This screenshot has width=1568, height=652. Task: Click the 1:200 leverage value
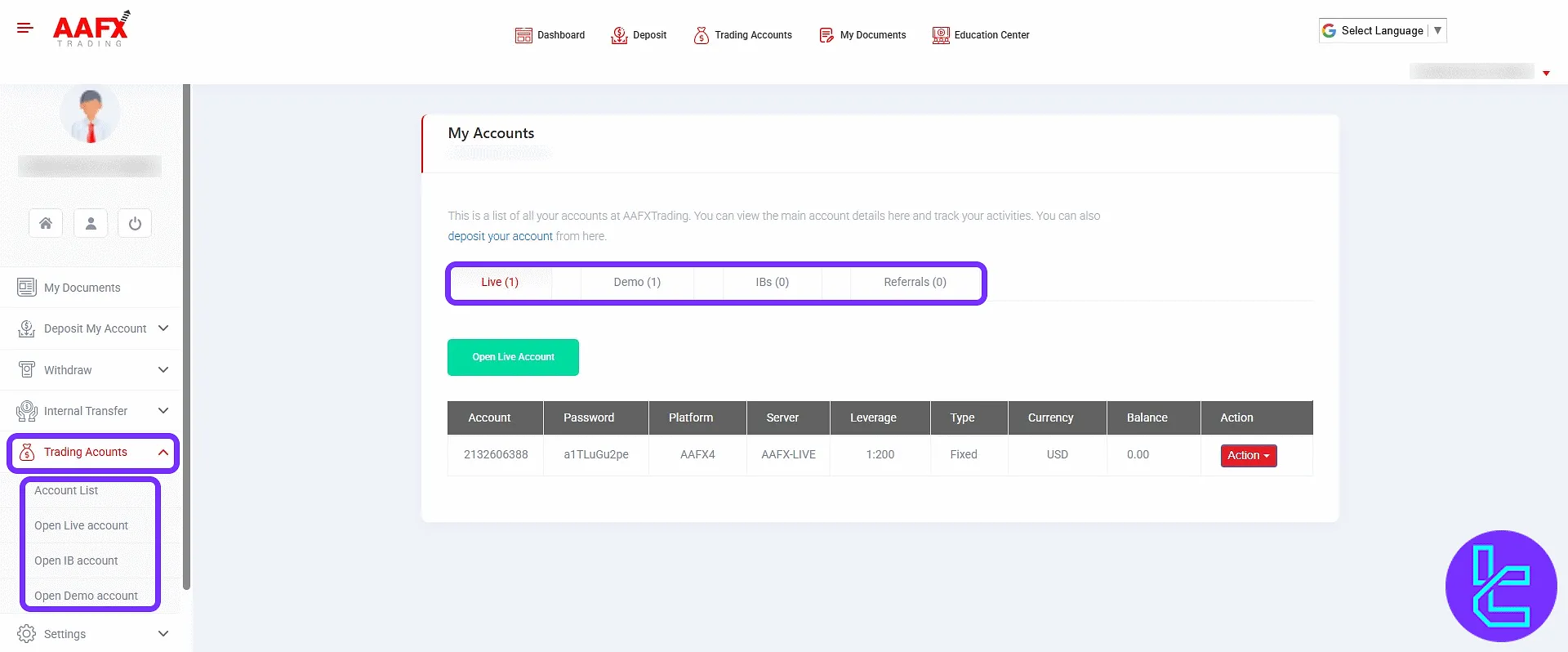pos(880,454)
